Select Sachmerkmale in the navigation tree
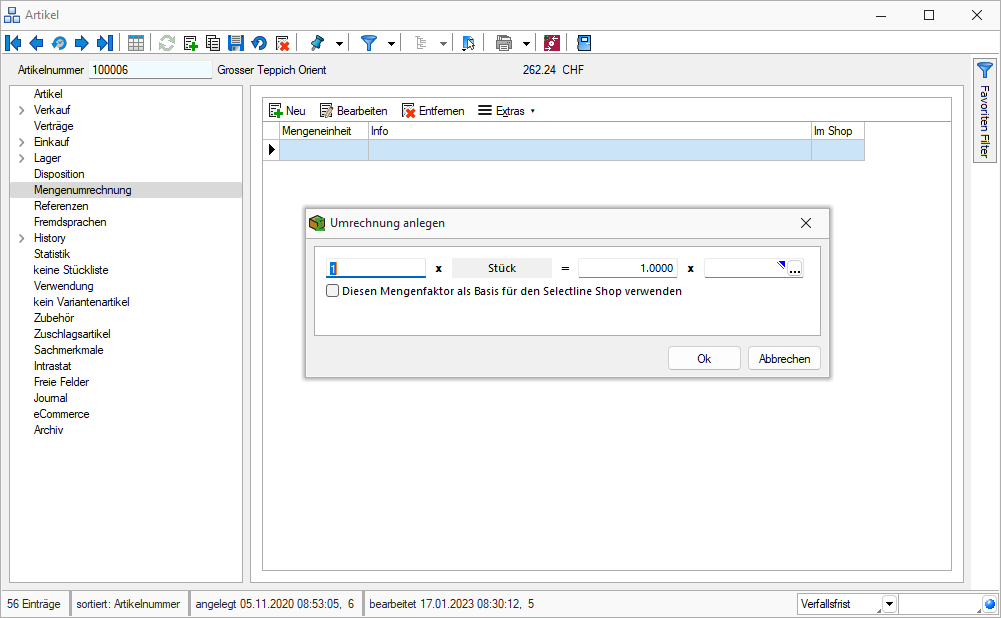 pos(68,350)
